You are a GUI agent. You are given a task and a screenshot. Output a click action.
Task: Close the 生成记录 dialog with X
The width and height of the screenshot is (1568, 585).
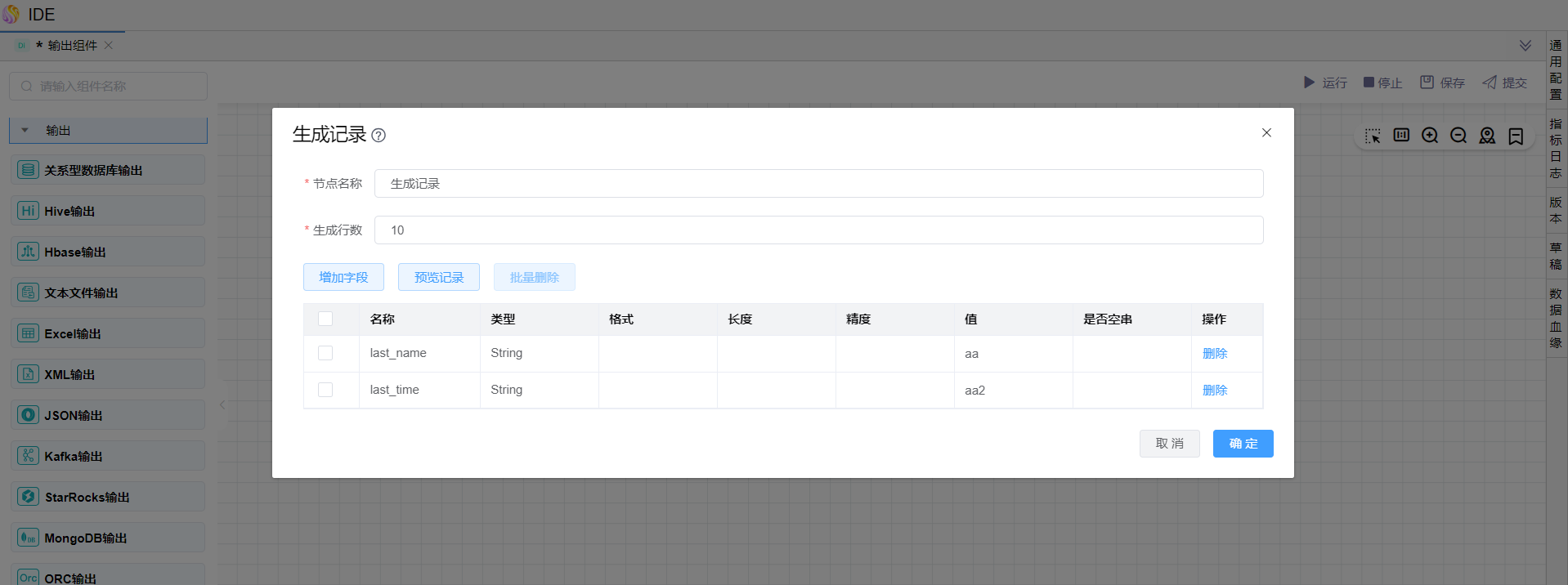[1266, 132]
